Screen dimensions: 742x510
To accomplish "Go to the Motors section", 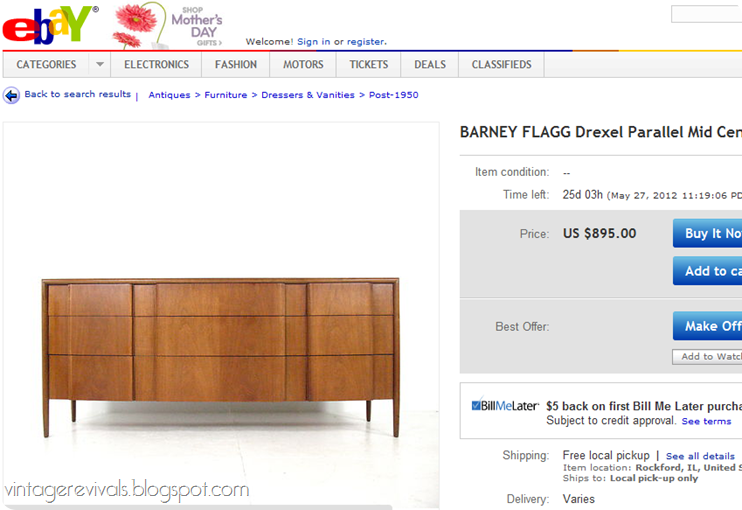I will point(303,64).
